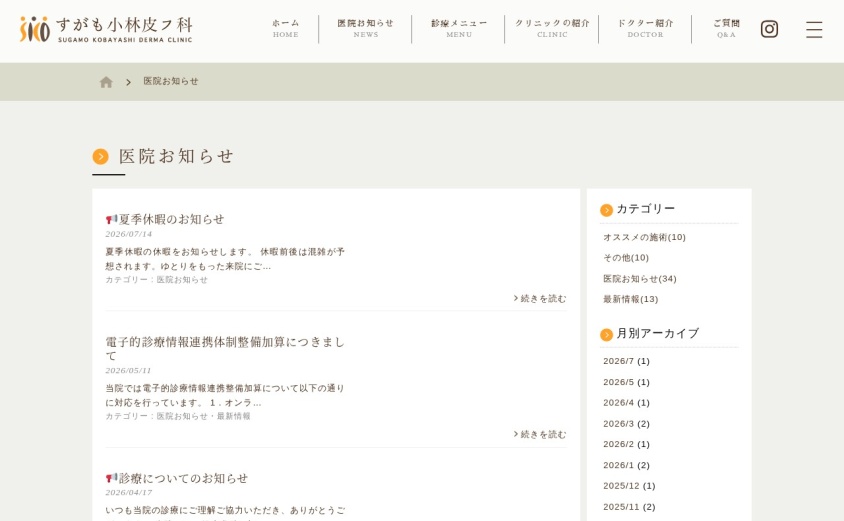Open article 電子的診療情報連携体制整備加算につきまして

click(225, 348)
